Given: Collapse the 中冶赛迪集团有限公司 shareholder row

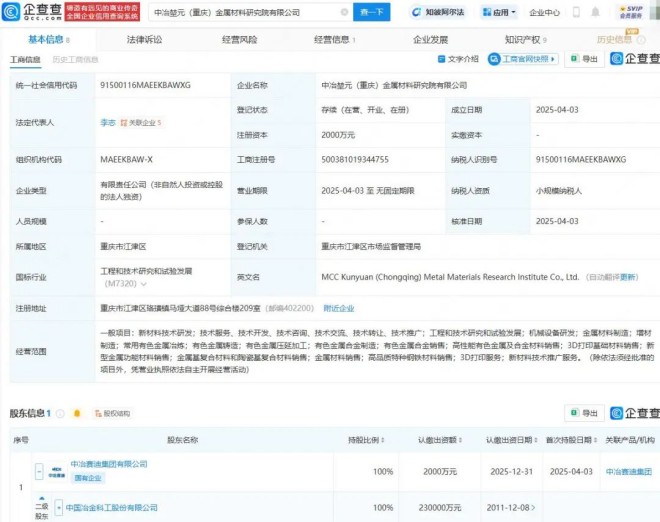Looking at the screenshot, I should pyautogui.click(x=39, y=470).
